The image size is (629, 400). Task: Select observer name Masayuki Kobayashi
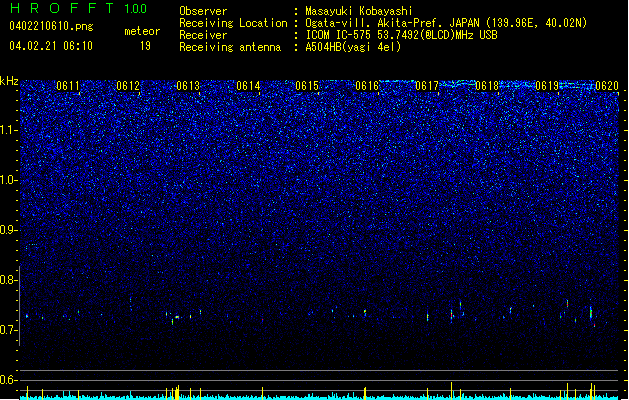[359, 11]
